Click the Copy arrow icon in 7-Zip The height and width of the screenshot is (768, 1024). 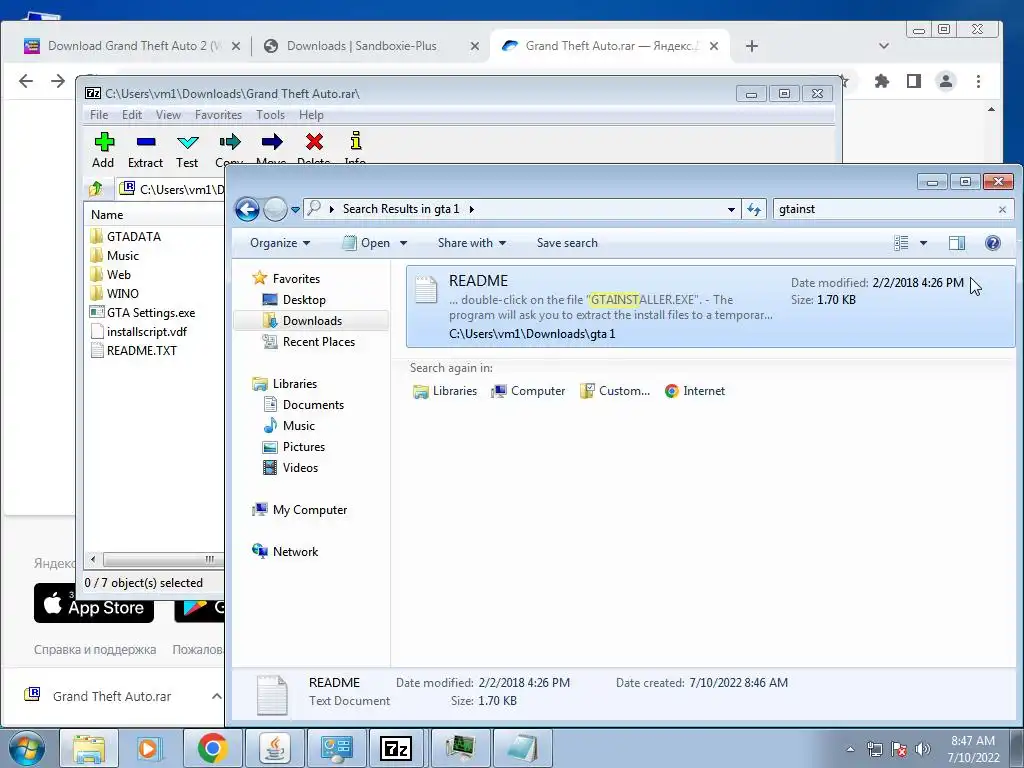click(229, 142)
